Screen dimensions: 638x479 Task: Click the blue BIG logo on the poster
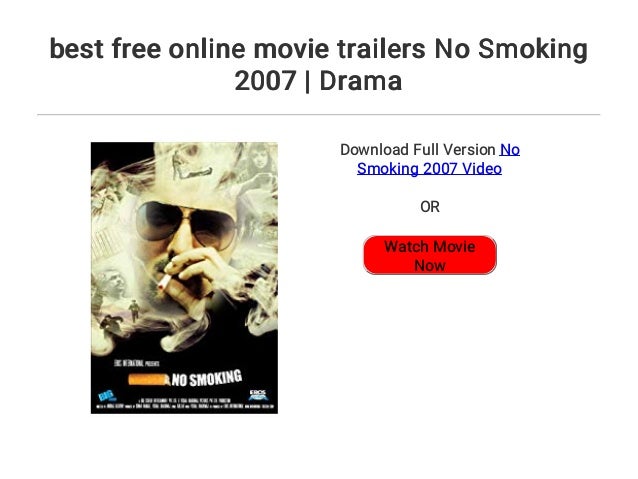(x=107, y=395)
